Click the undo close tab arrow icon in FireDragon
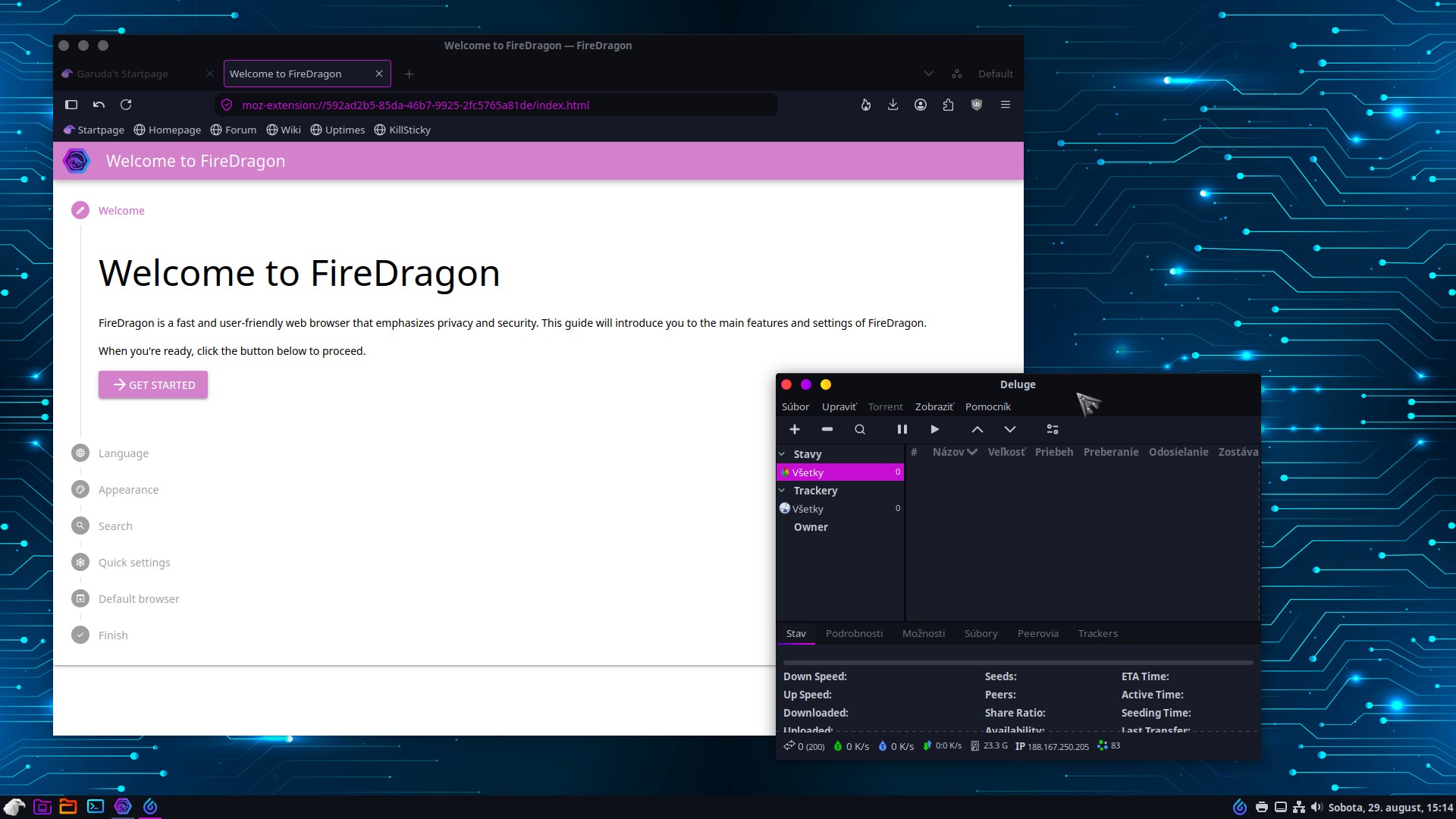Viewport: 1456px width, 819px height. (99, 105)
